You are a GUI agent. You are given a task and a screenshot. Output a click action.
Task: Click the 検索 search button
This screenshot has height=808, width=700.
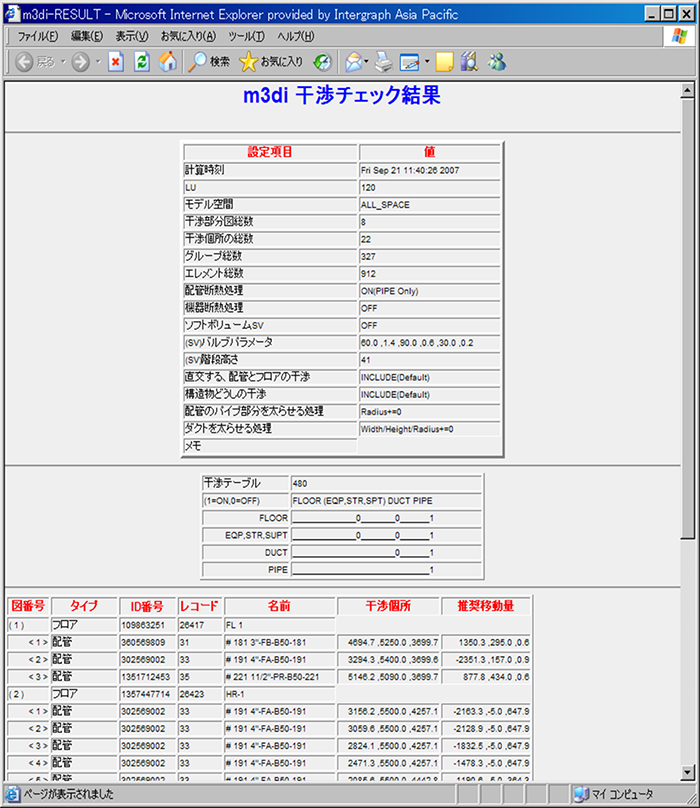tap(208, 62)
